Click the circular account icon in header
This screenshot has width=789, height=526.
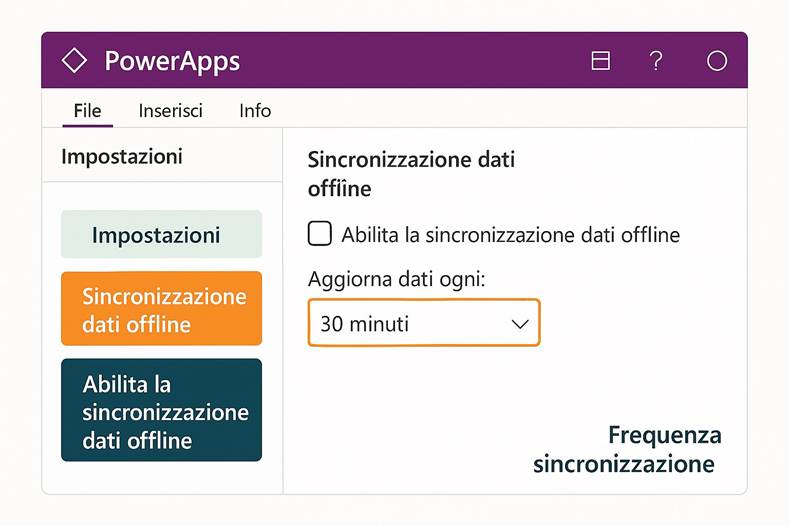(x=717, y=61)
